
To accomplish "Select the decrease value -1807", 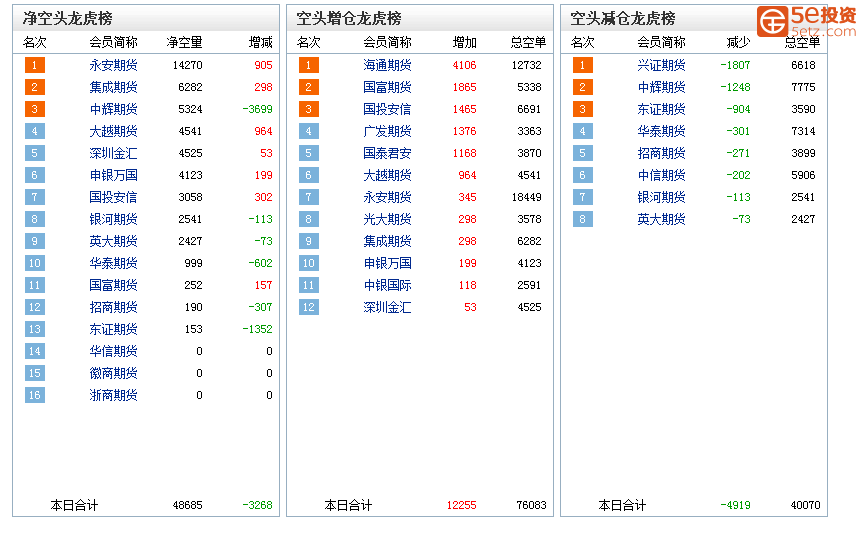I will click(x=735, y=65).
